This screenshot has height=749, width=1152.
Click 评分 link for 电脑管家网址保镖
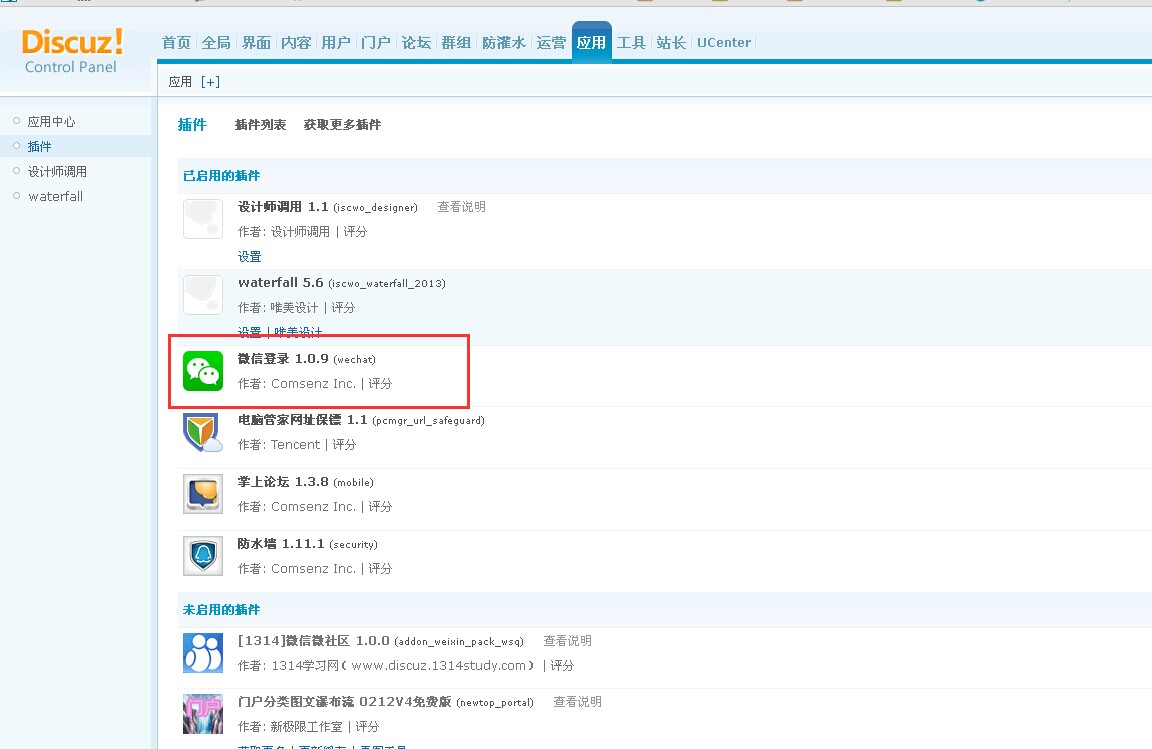point(344,445)
